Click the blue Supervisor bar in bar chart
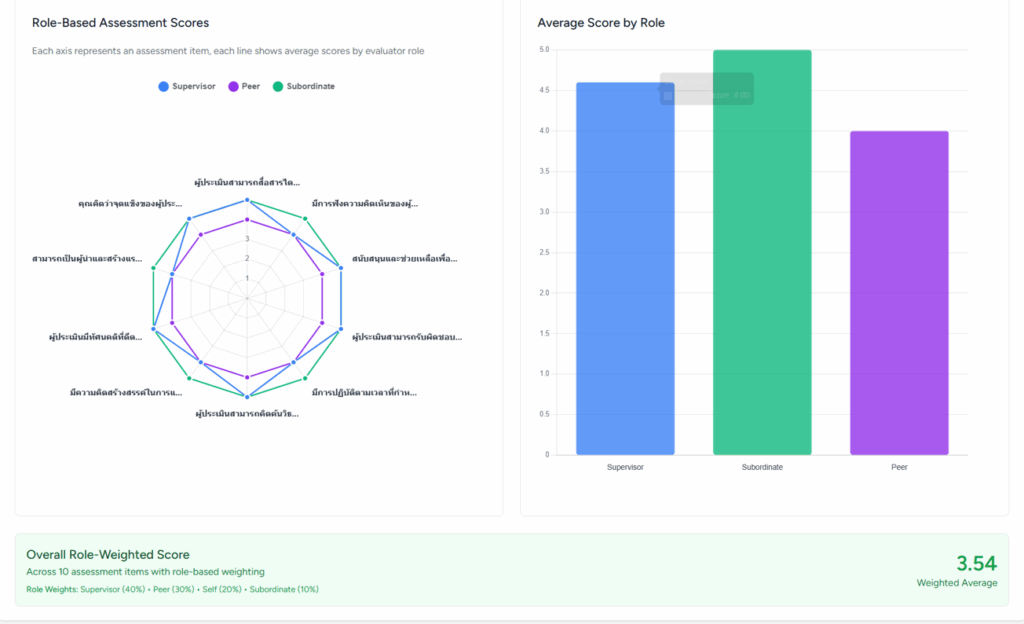 [x=625, y=270]
